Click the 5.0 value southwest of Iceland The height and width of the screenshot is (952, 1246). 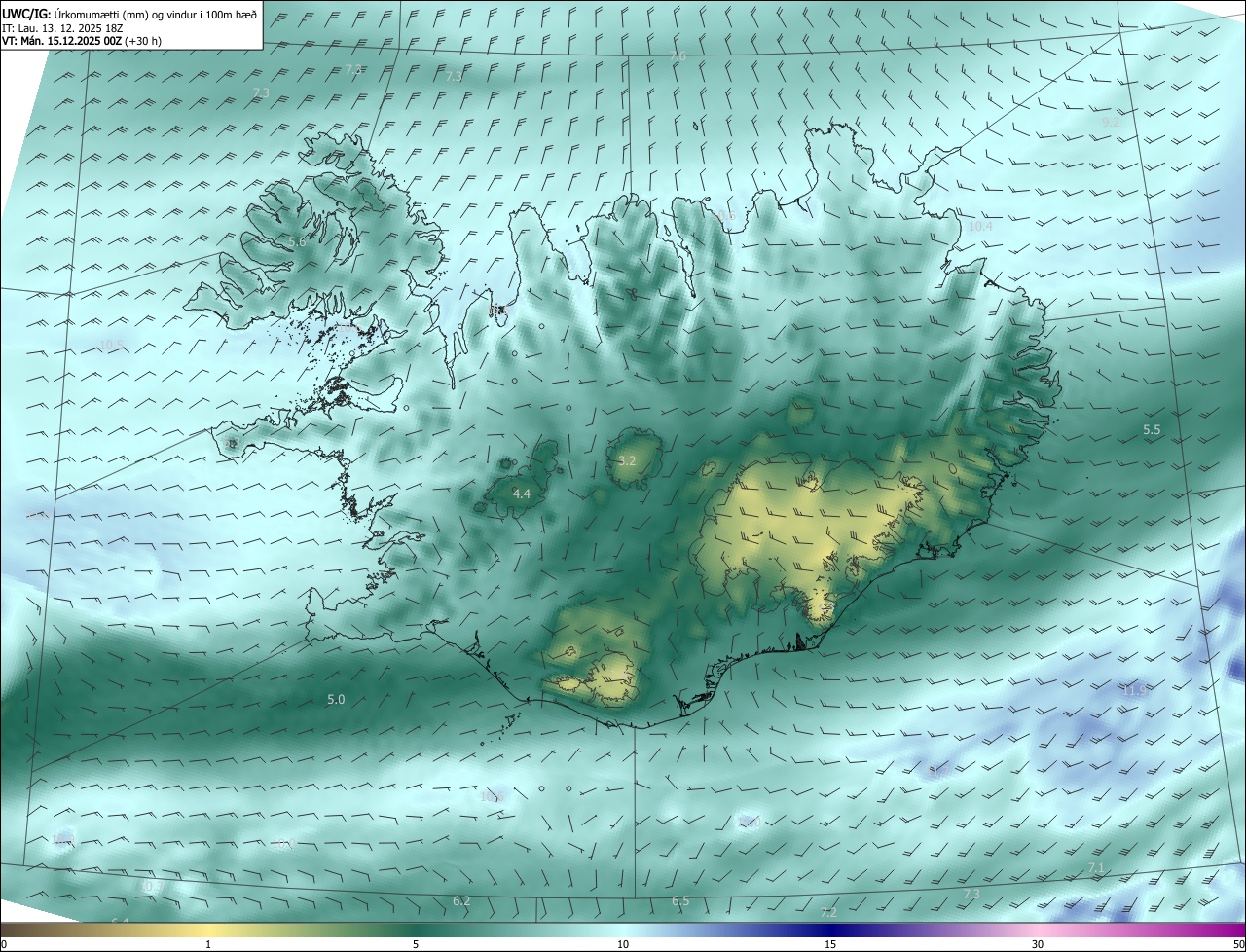coord(336,700)
